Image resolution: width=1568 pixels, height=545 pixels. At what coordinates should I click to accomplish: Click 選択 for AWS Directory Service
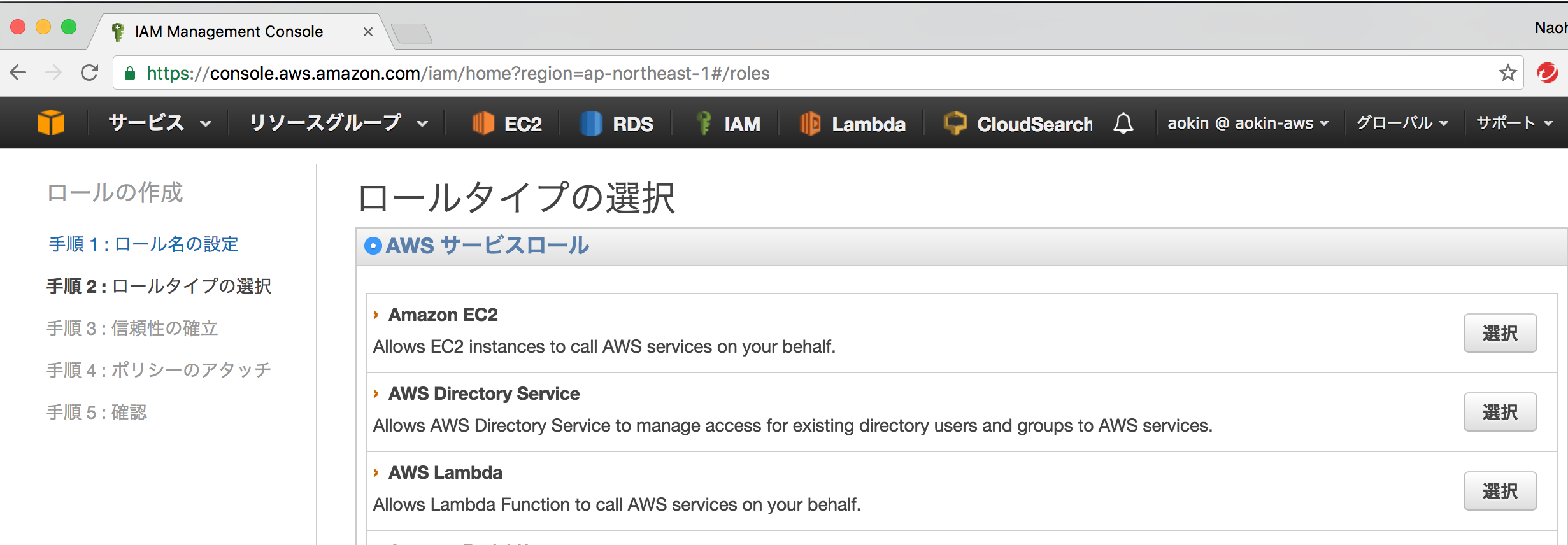coord(1500,412)
